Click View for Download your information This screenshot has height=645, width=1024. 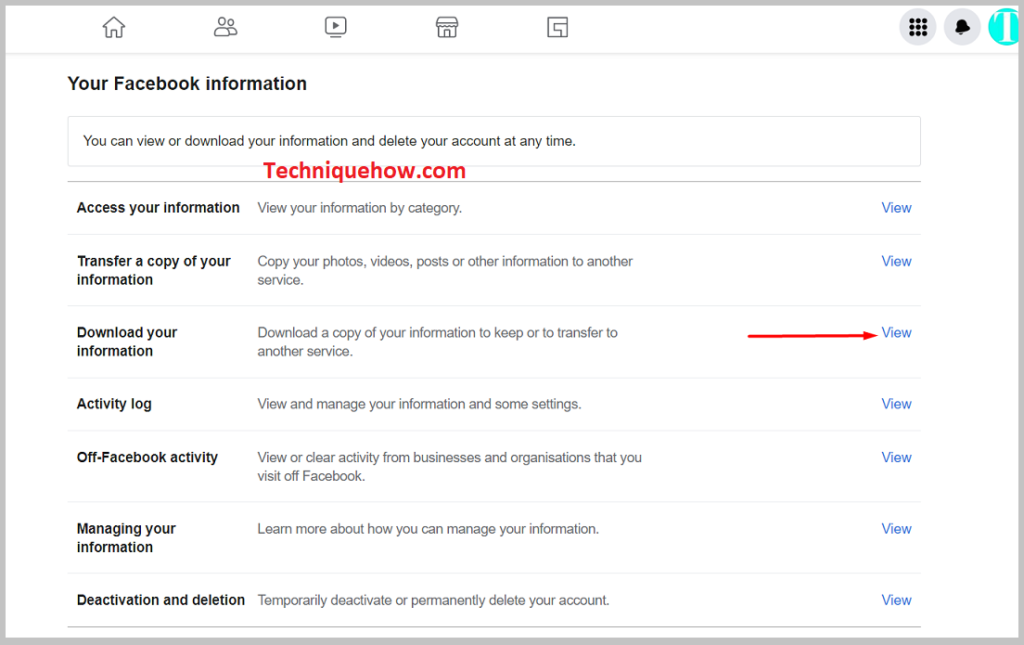(896, 332)
